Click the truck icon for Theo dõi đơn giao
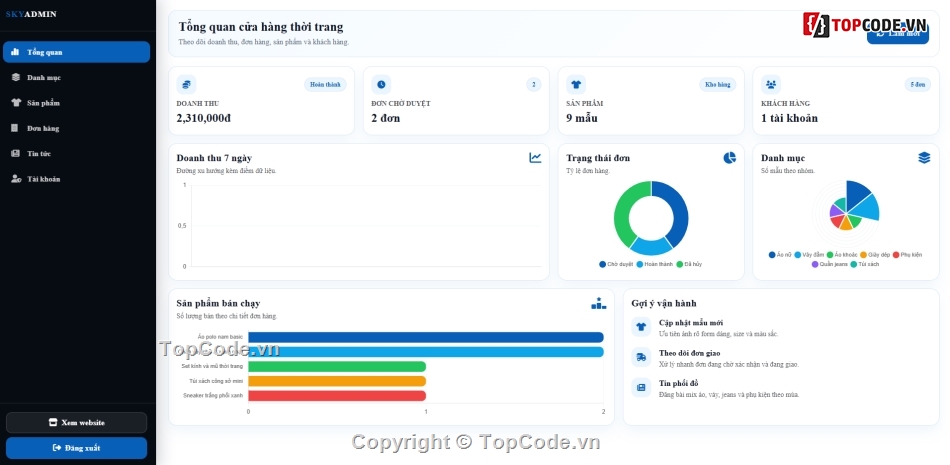The image size is (950, 465). (641, 358)
